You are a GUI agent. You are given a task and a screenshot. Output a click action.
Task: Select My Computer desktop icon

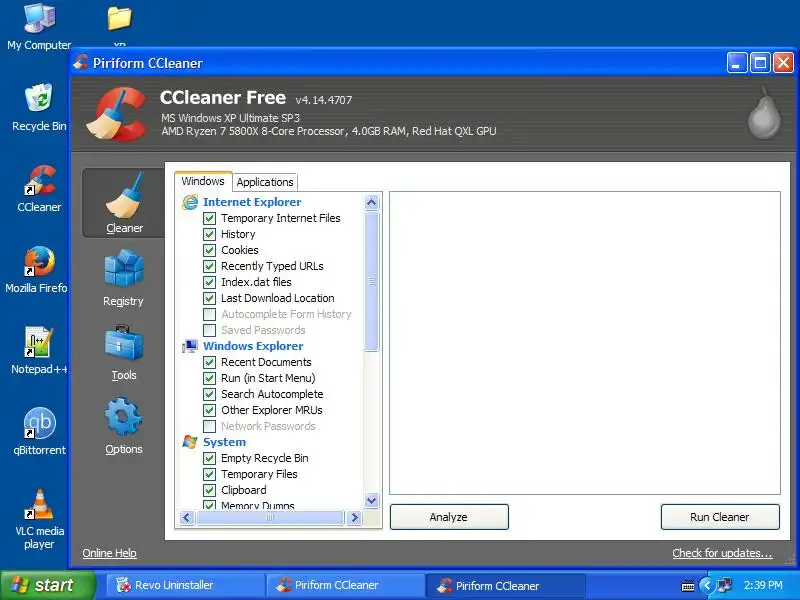pos(39,27)
